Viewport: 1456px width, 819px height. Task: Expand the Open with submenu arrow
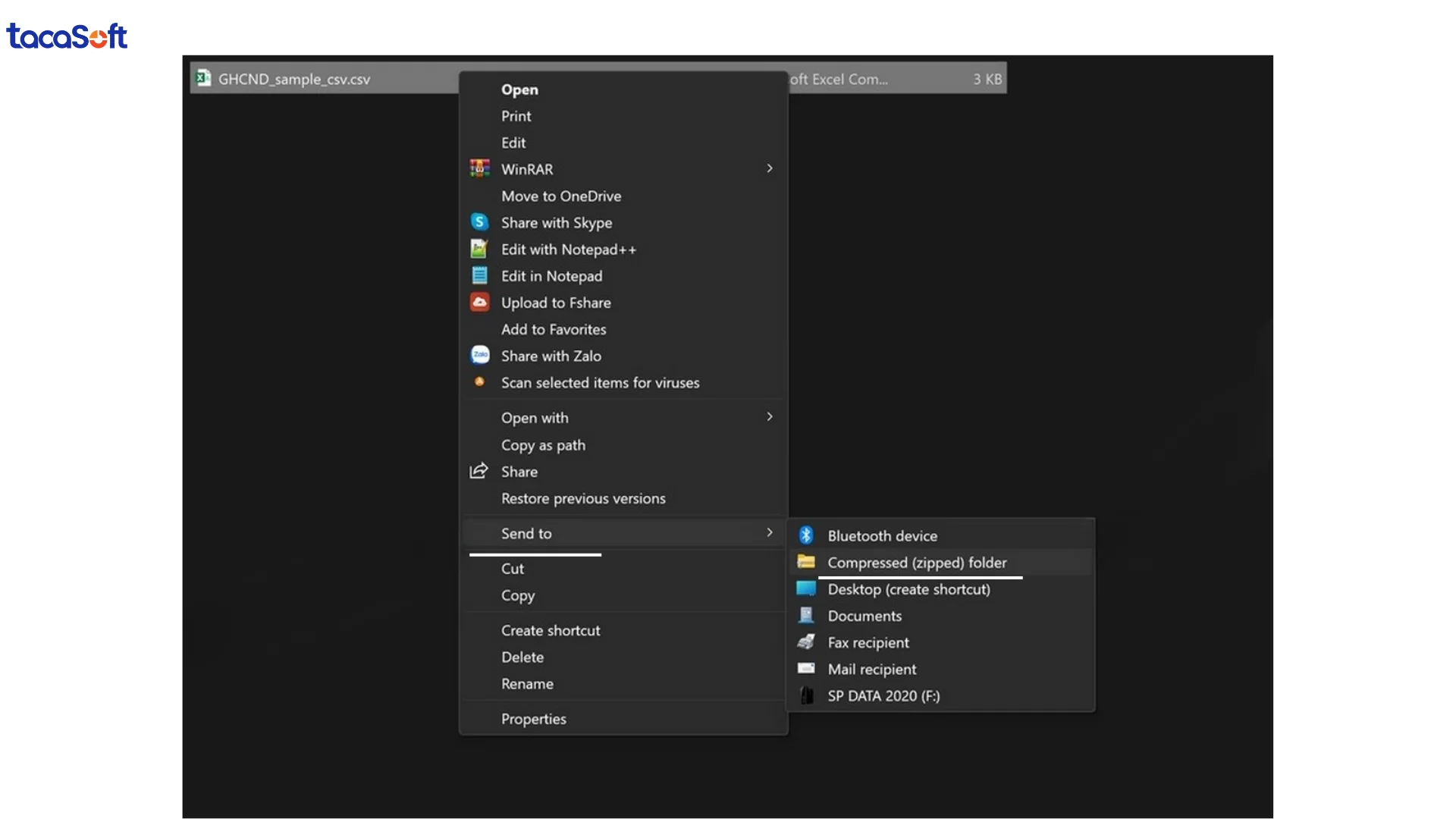(770, 416)
